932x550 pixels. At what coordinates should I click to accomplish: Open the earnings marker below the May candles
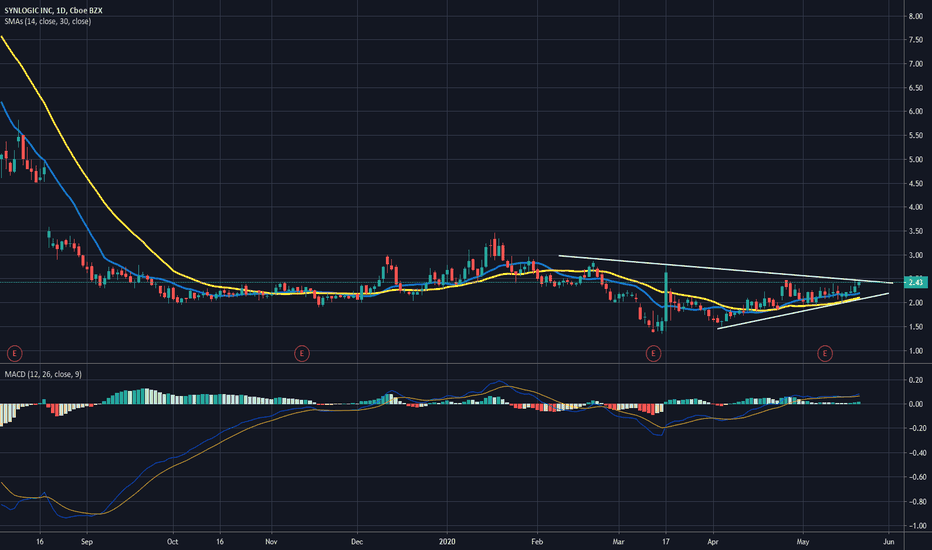pyautogui.click(x=824, y=354)
